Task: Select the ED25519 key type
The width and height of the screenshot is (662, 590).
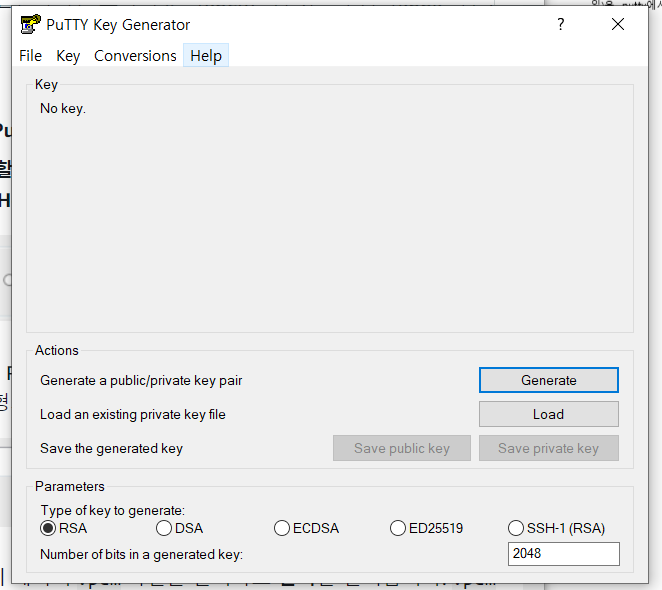Action: [427, 528]
